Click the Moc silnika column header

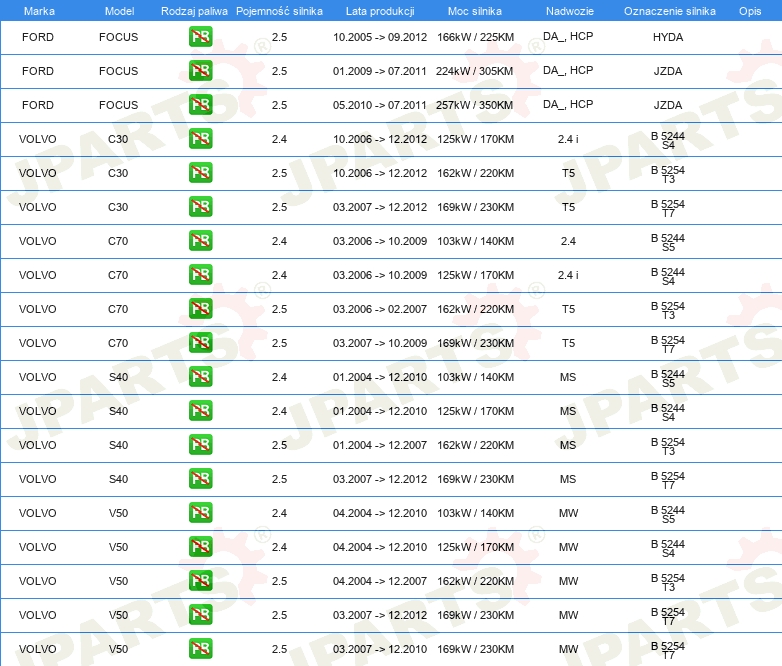pyautogui.click(x=475, y=11)
